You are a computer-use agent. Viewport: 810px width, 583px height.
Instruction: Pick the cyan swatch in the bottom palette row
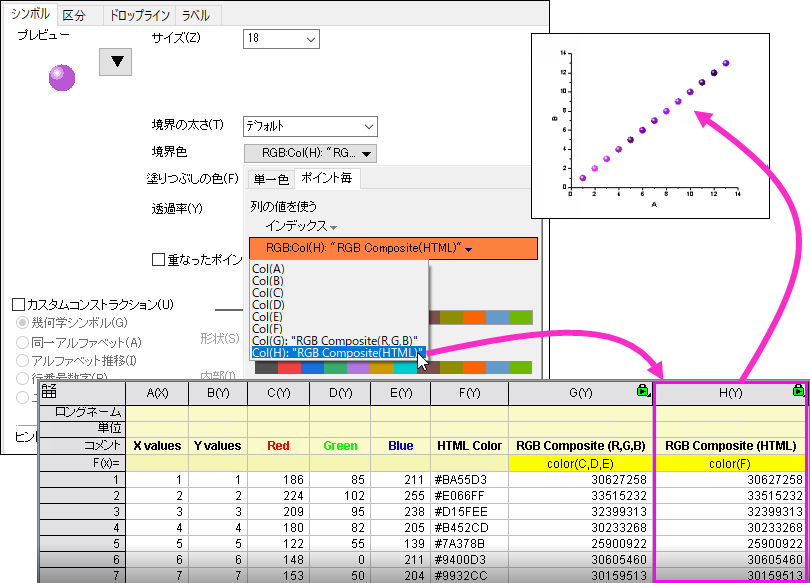406,368
